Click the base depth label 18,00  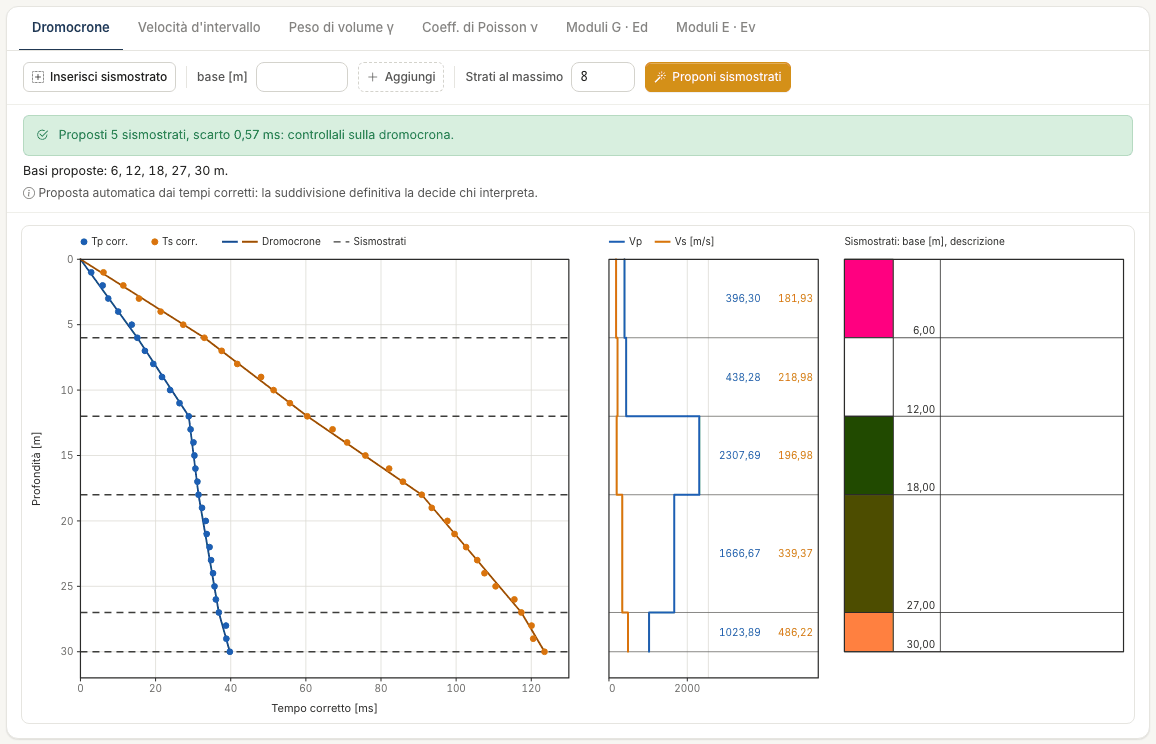pyautogui.click(x=921, y=487)
